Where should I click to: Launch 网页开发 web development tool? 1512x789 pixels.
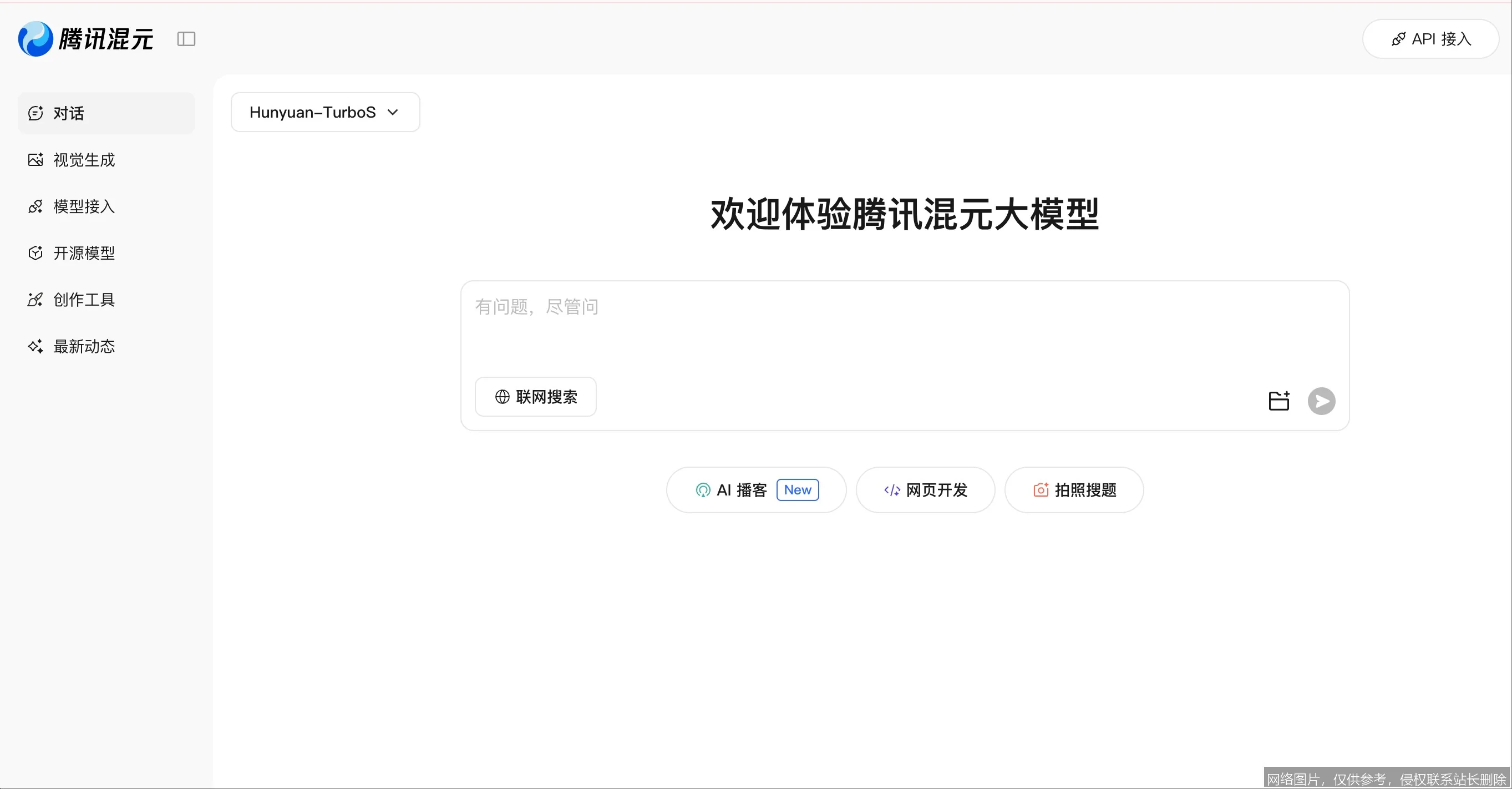tap(925, 489)
